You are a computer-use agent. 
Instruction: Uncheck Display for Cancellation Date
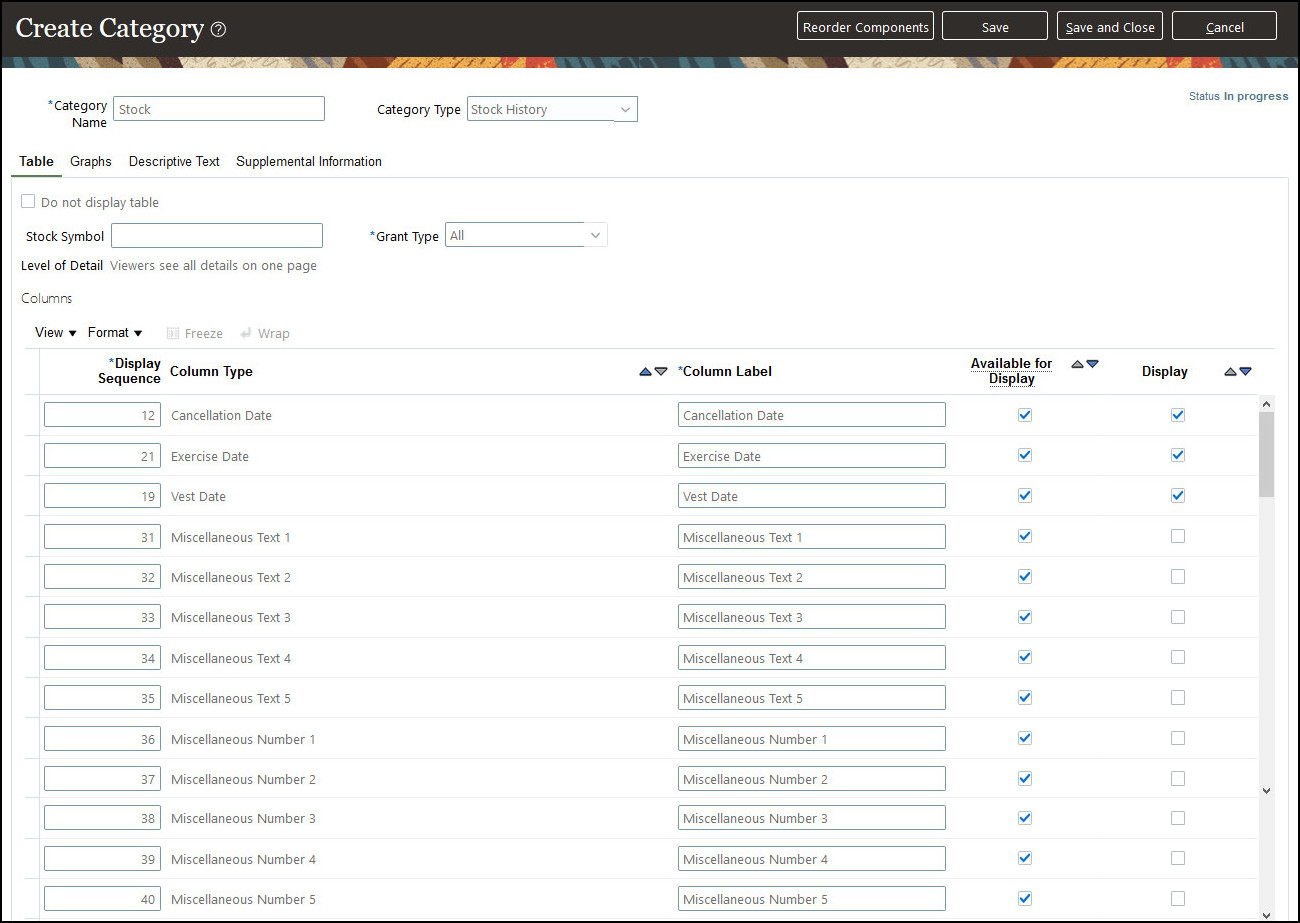coord(1178,415)
